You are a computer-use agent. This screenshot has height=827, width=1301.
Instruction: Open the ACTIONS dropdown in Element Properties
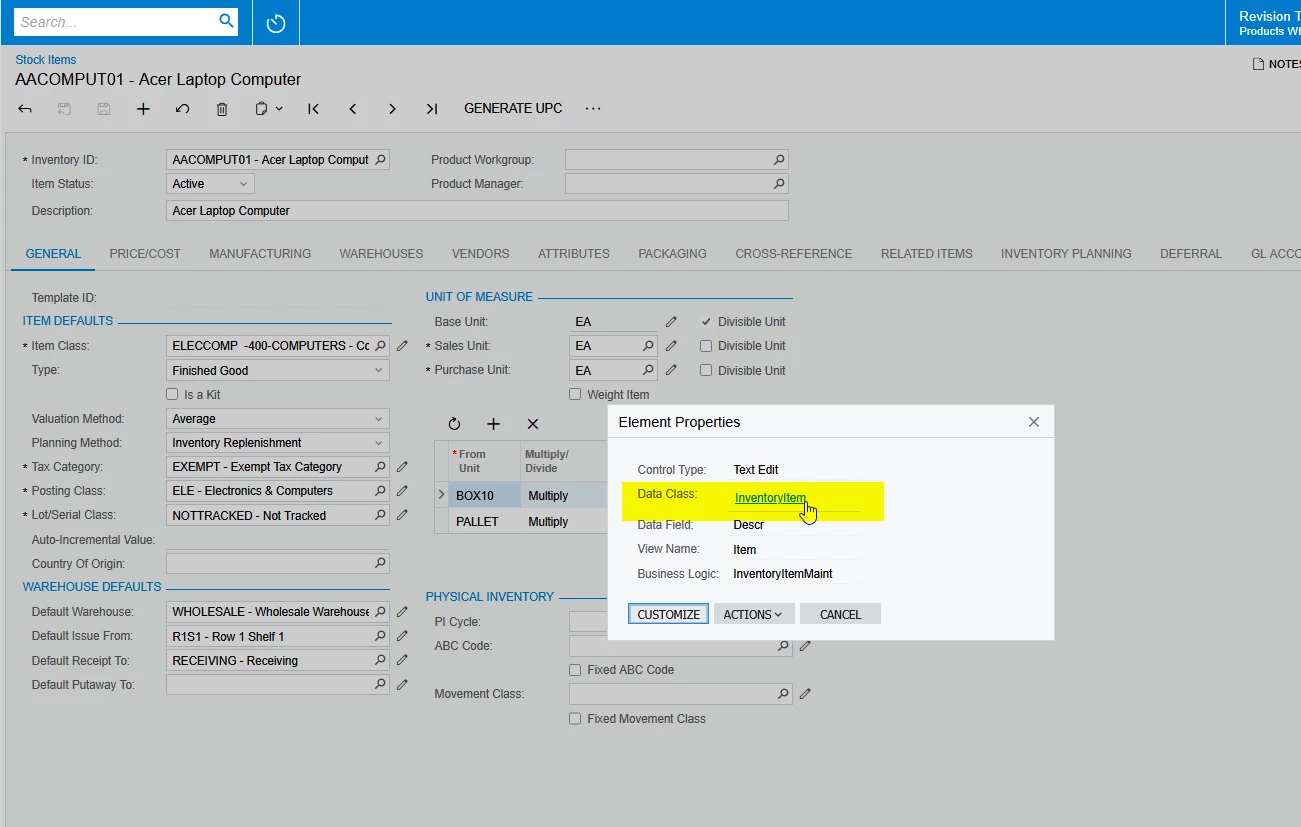(754, 614)
